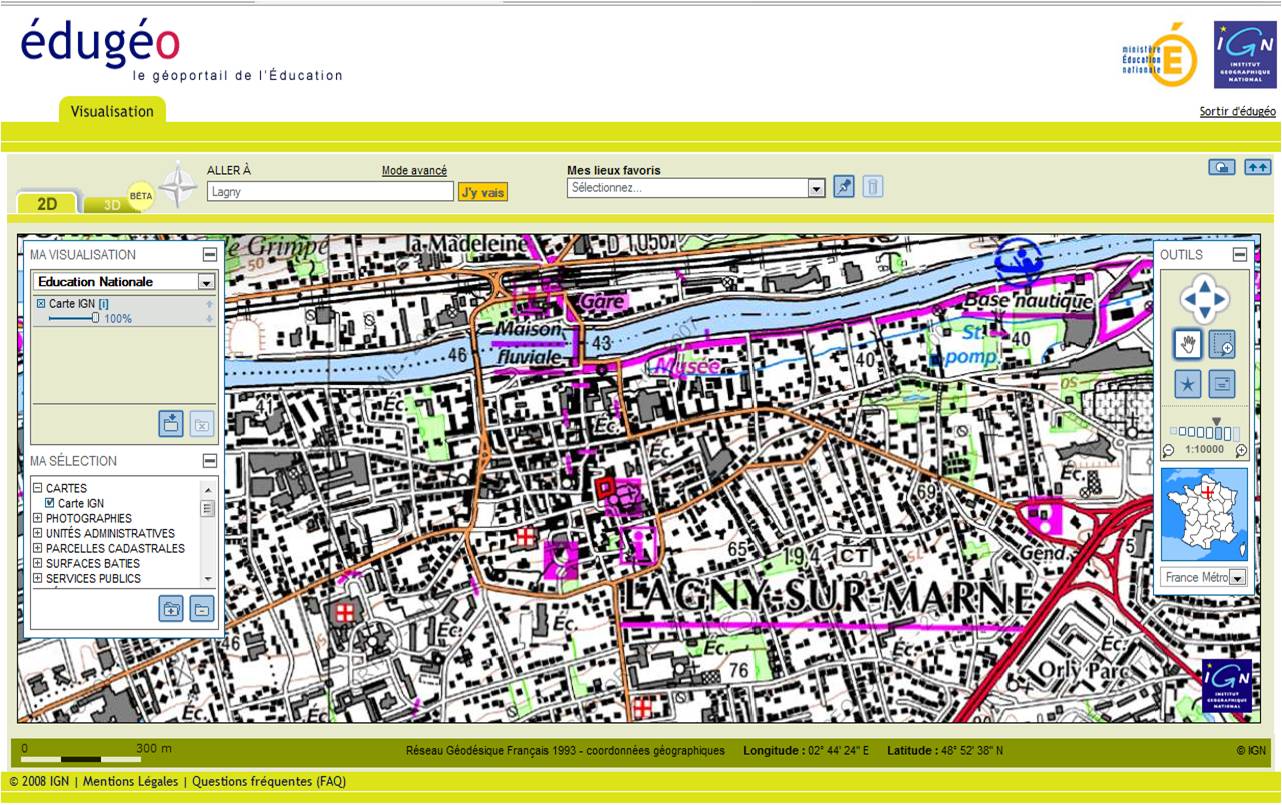Remove Carte IGN layer with X box
1282x805 pixels.
point(41,304)
